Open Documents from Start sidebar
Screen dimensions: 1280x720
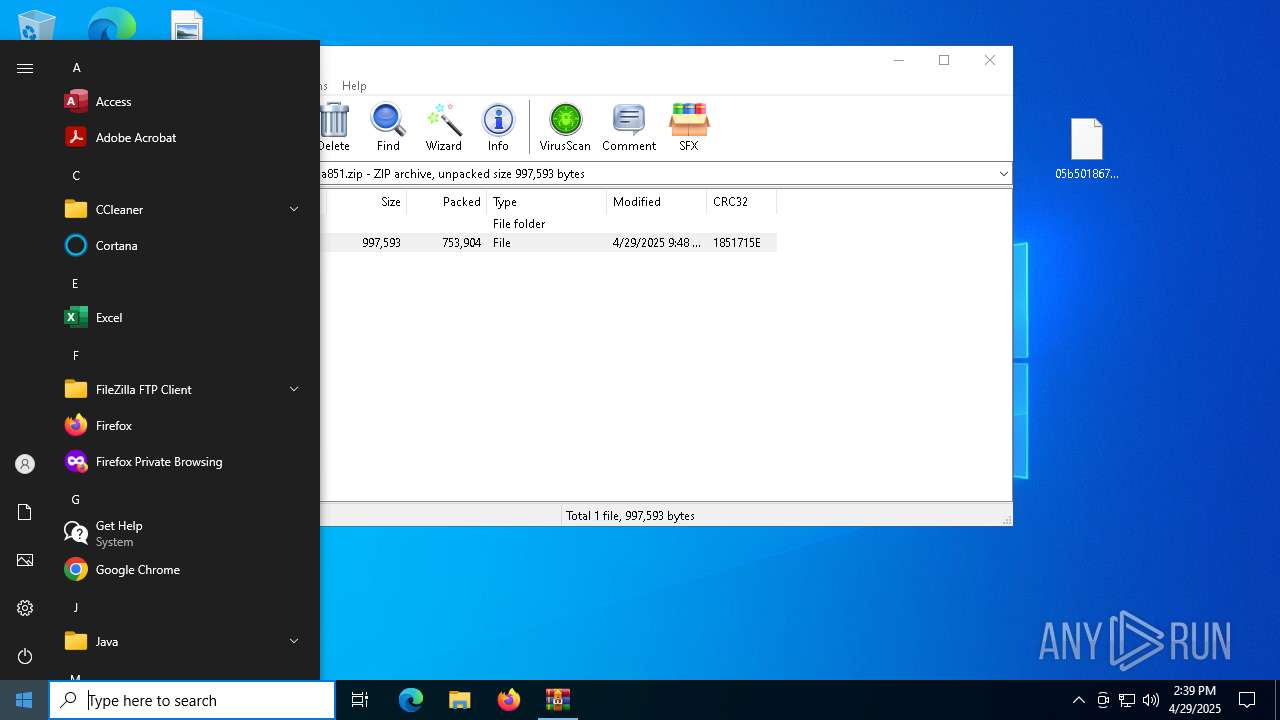25,512
